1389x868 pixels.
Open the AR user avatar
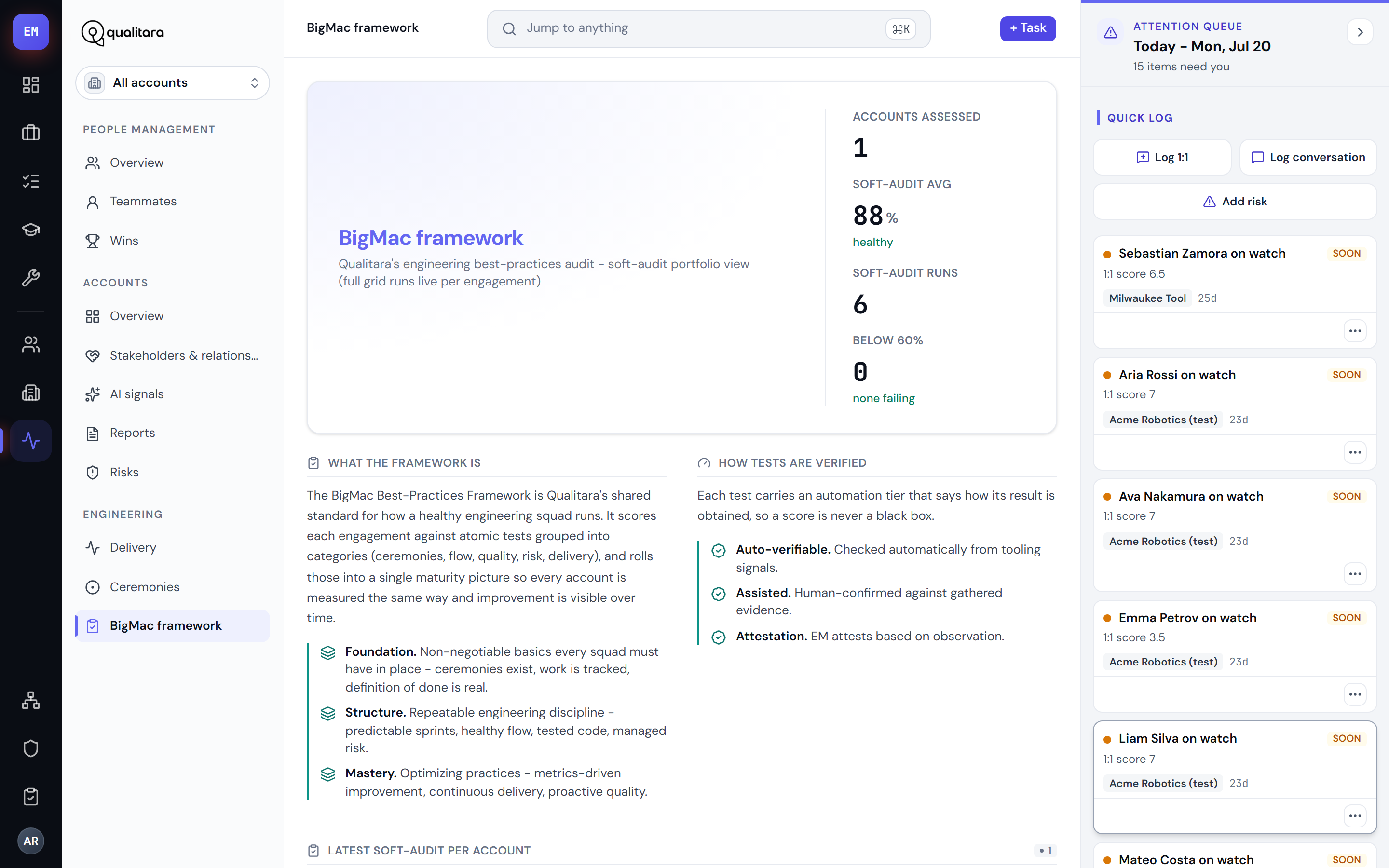coord(31,841)
